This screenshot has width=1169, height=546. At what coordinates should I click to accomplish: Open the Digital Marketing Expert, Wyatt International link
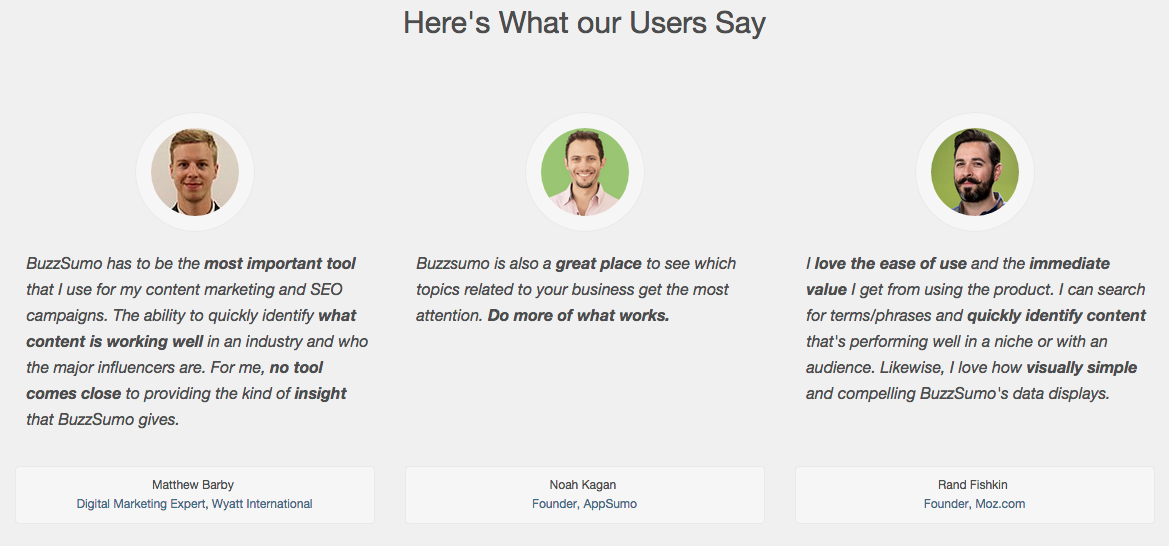195,503
